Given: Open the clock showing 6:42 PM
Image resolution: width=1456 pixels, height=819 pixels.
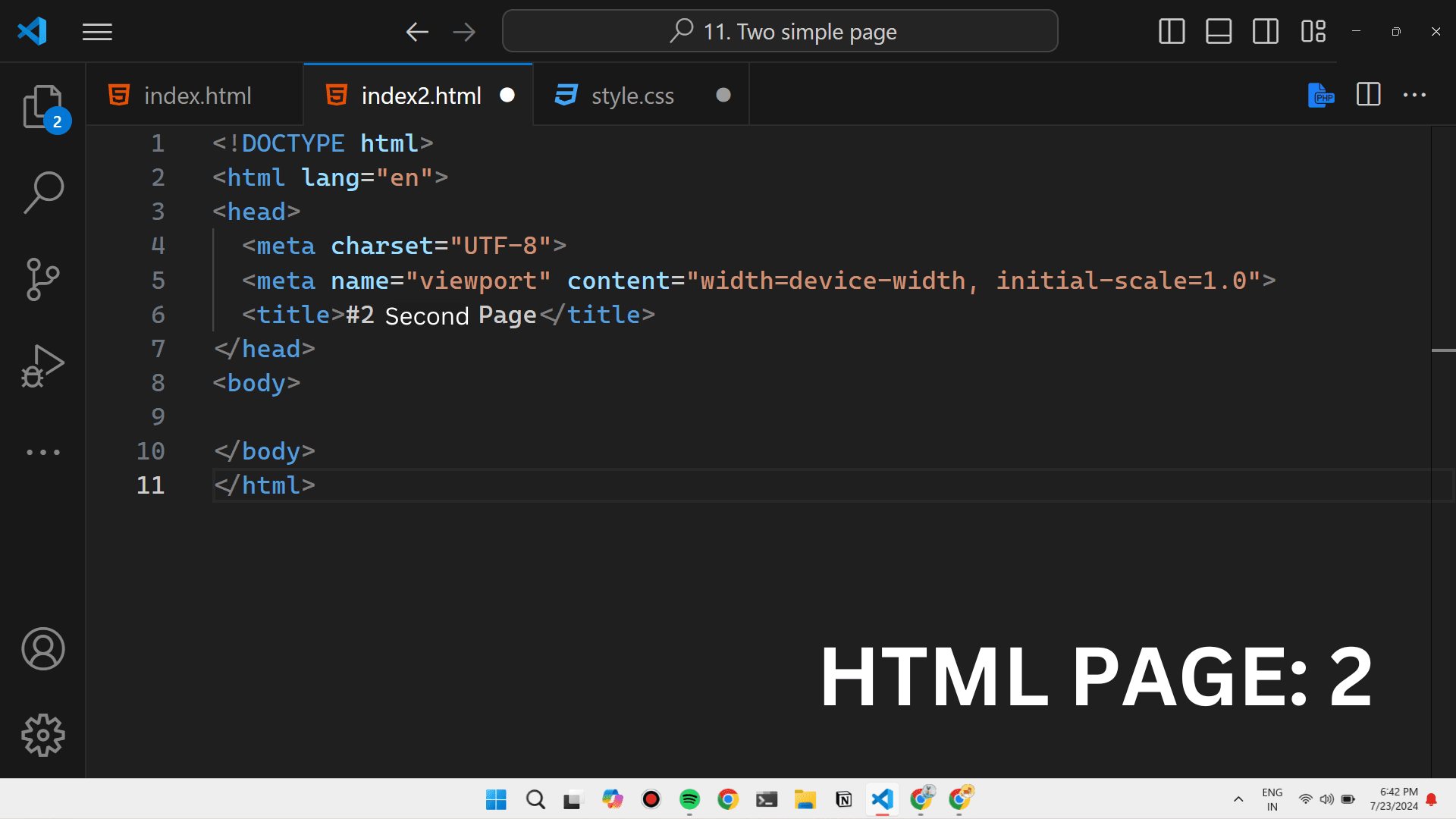Looking at the screenshot, I should click(x=1394, y=799).
